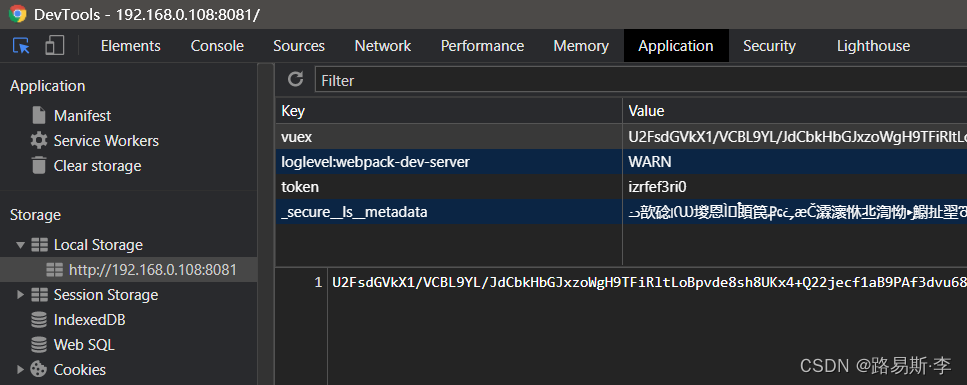Click the Session Storage grid icon
The image size is (967, 385).
[x=39, y=295]
